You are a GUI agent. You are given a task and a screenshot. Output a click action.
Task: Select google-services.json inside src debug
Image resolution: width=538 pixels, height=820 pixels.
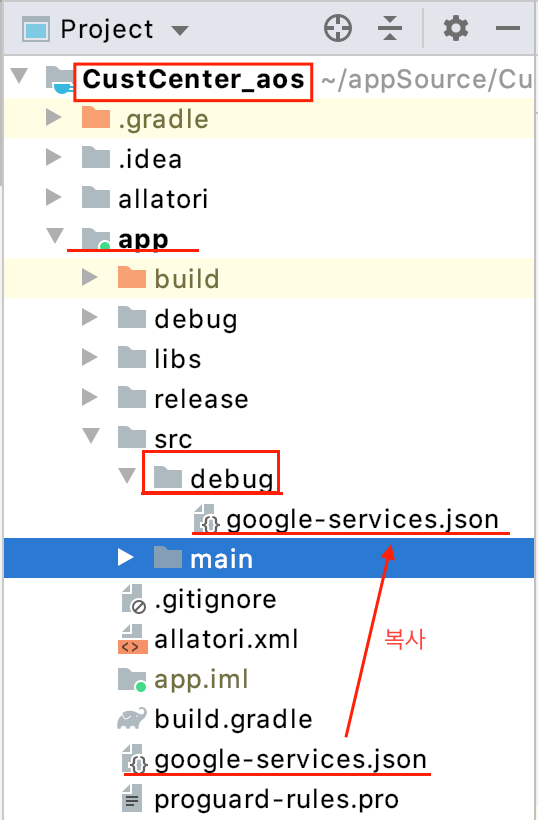coord(269,519)
